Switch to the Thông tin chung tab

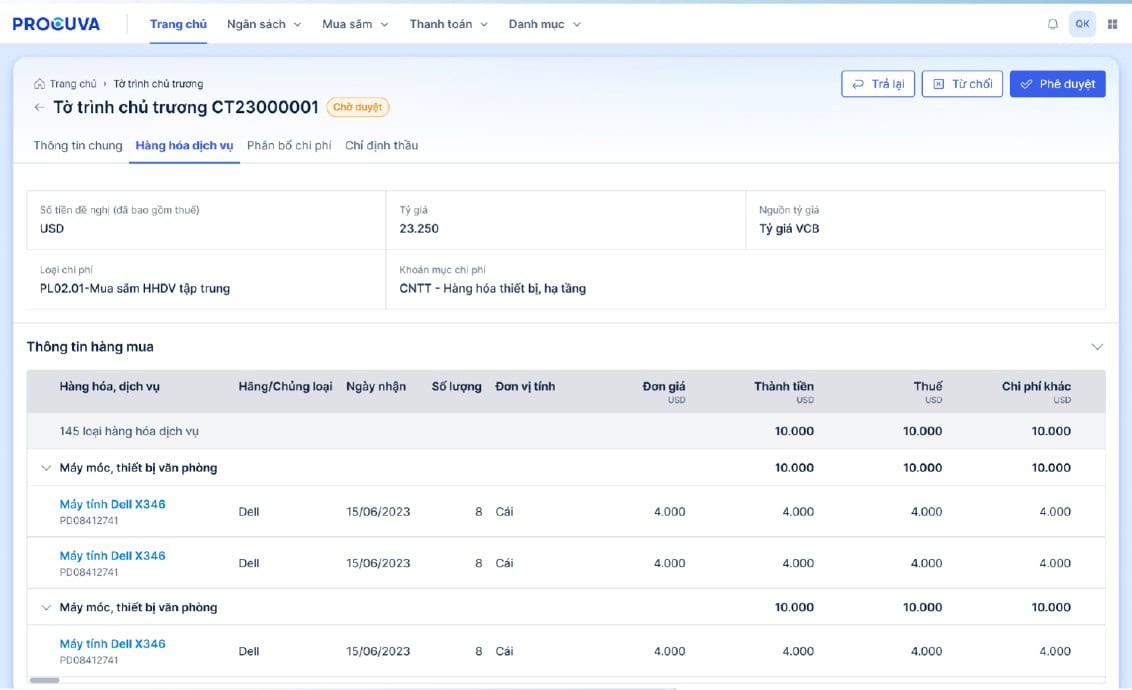(78, 145)
